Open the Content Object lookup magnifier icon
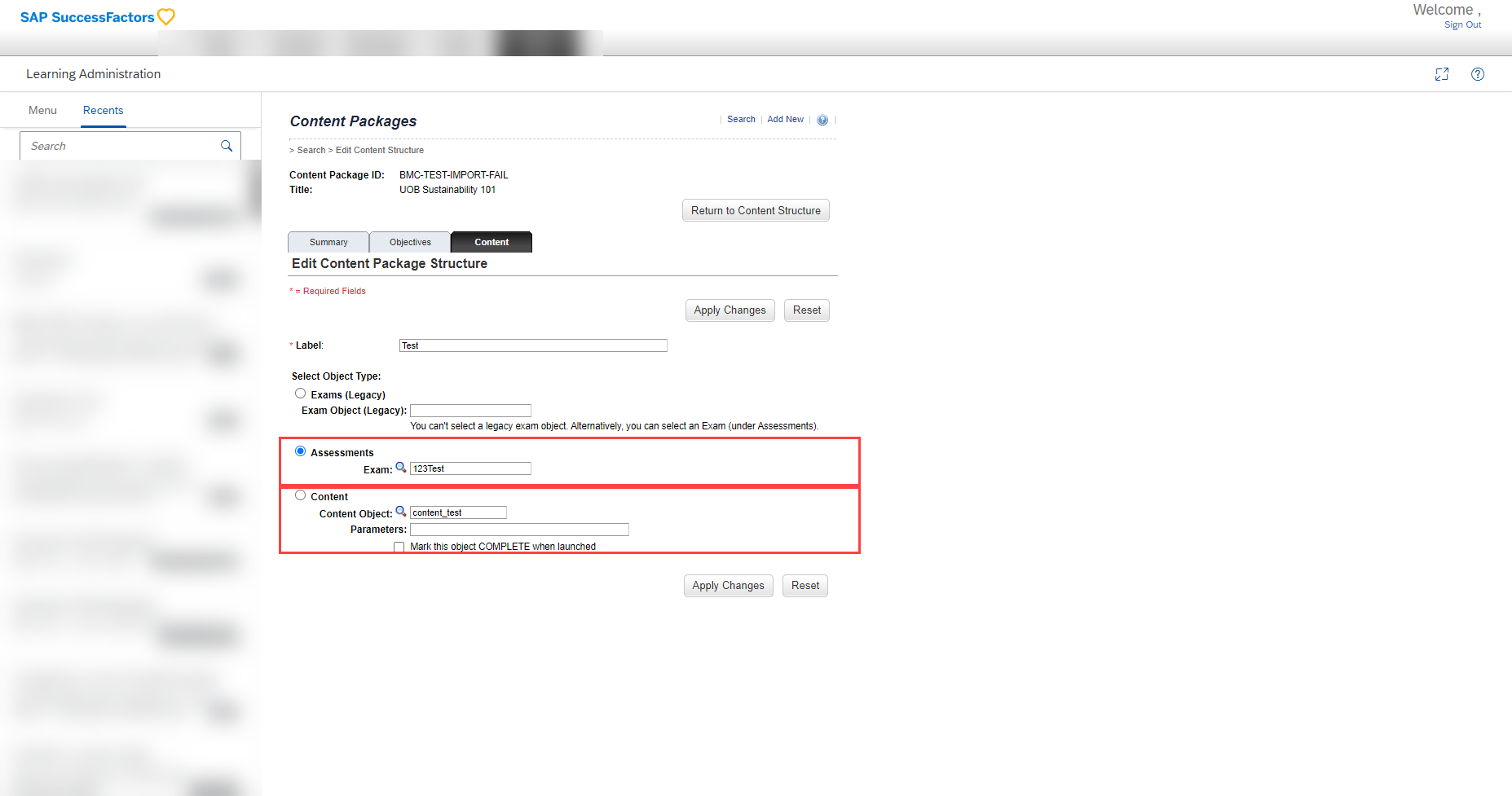The height and width of the screenshot is (796, 1512). 401,512
